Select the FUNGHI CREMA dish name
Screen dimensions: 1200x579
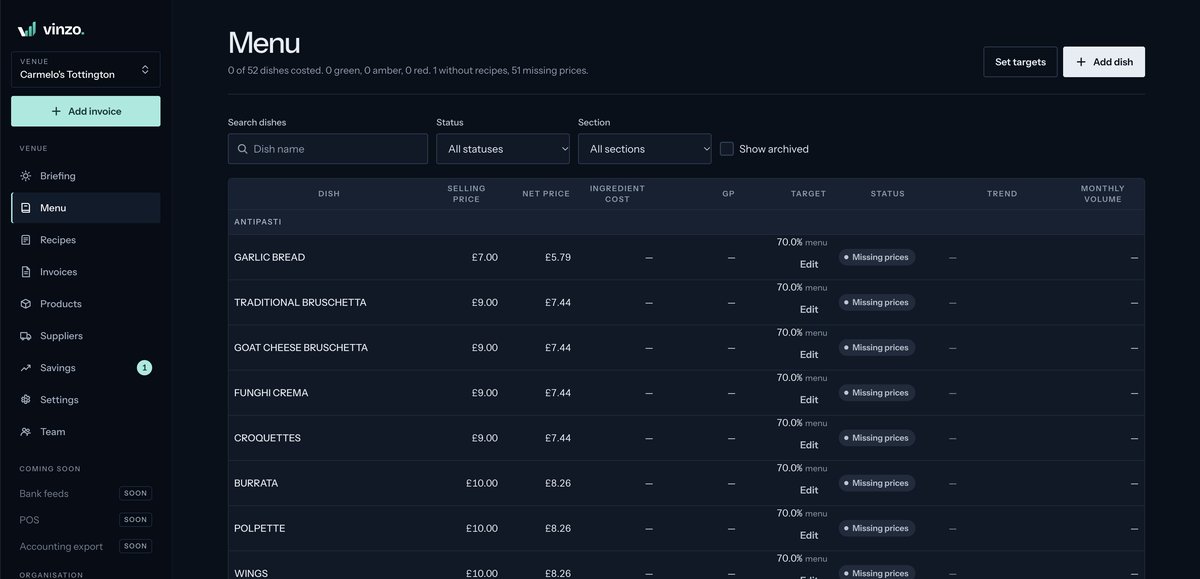(271, 393)
